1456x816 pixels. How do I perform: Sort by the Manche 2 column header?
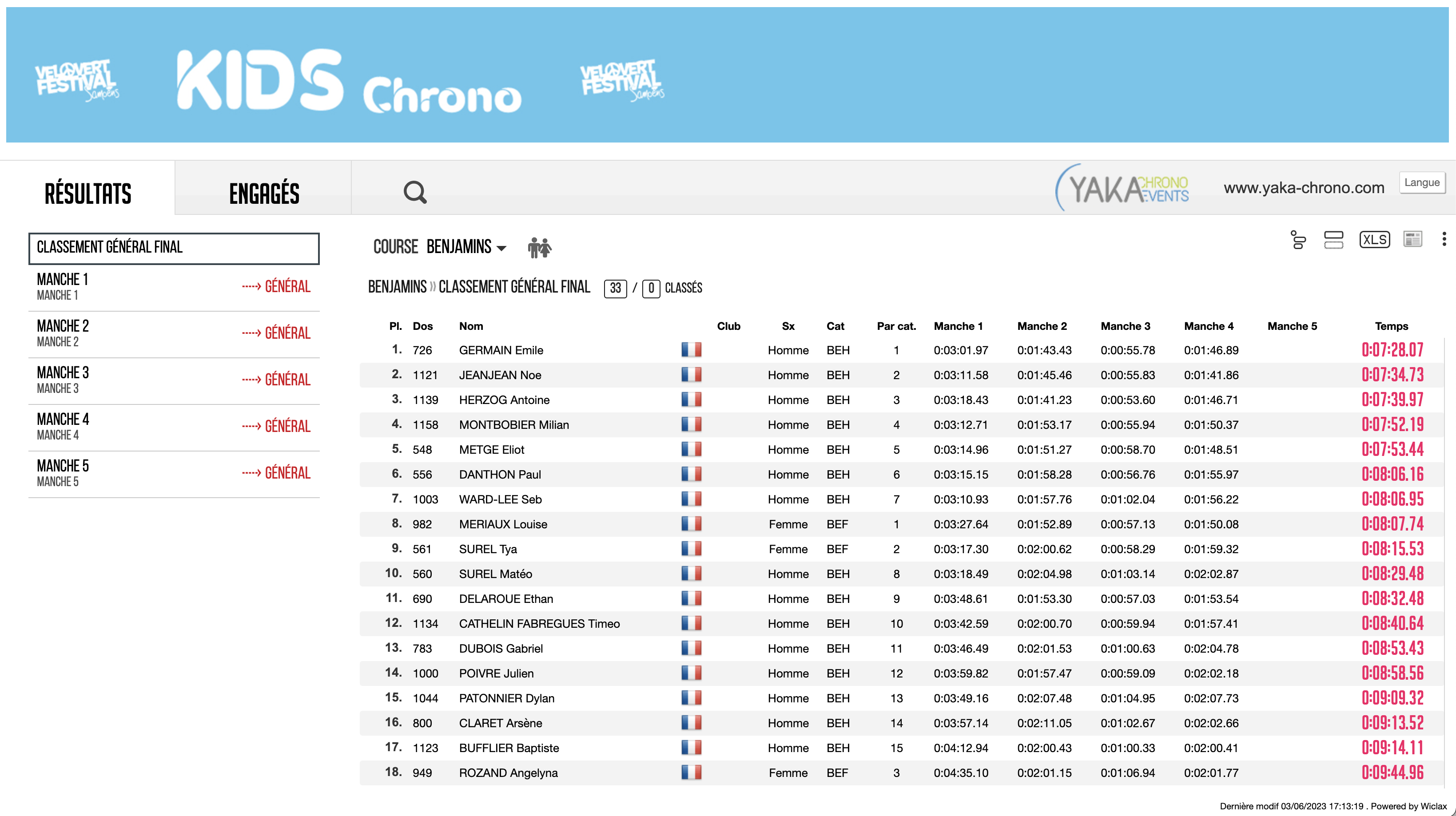[1042, 326]
